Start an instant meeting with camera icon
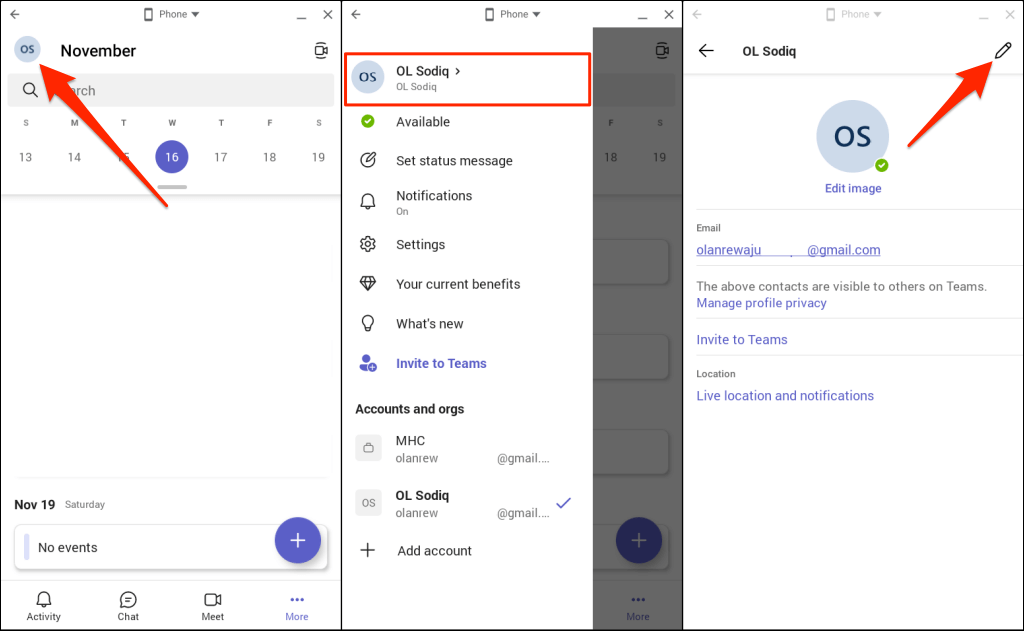1024x631 pixels. 321,50
